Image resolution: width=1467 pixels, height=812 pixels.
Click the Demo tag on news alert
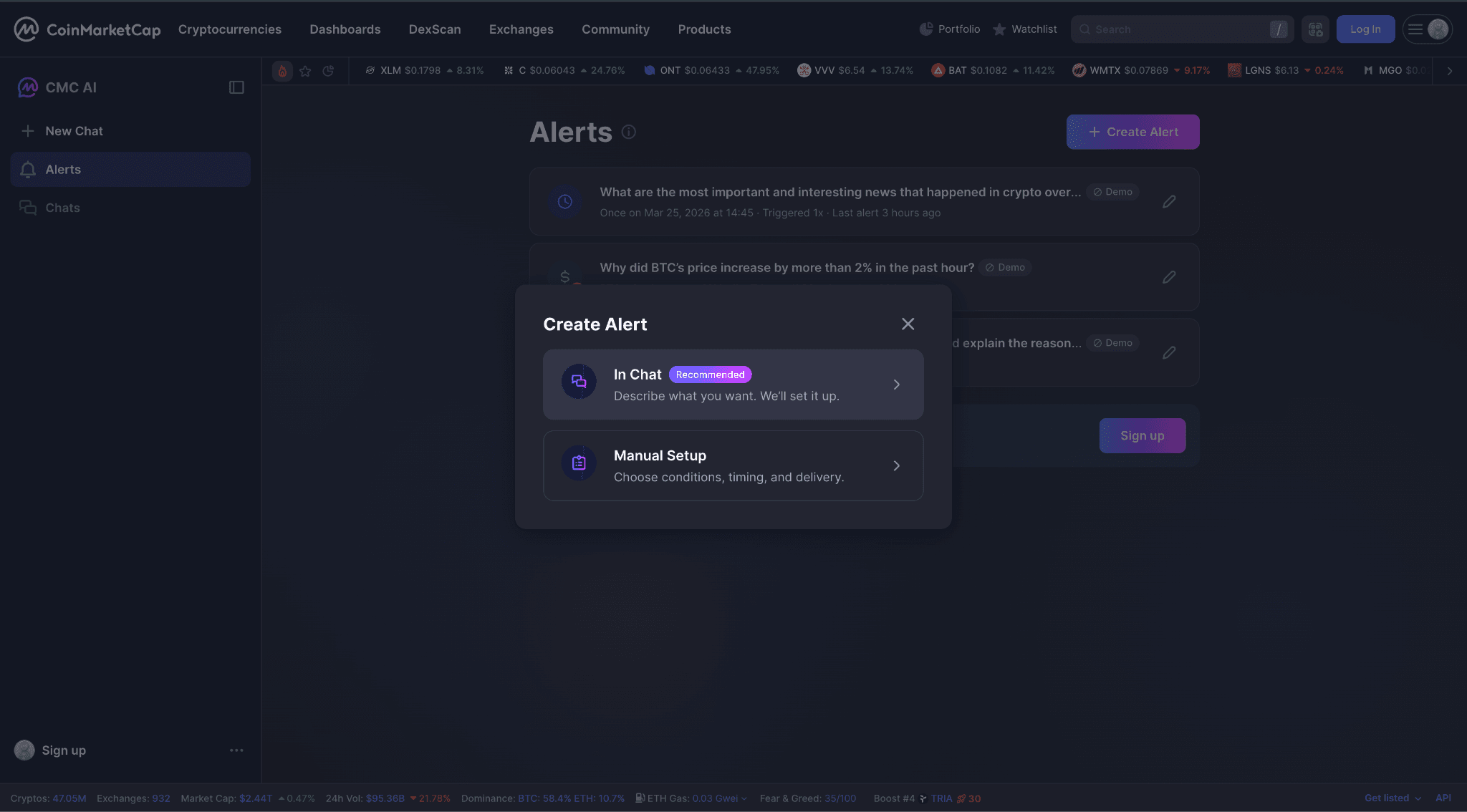(x=1112, y=192)
